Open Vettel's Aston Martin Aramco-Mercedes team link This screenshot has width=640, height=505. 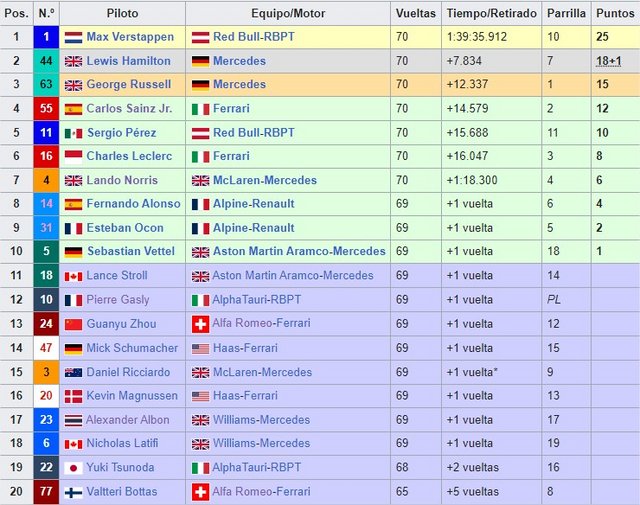coord(299,251)
